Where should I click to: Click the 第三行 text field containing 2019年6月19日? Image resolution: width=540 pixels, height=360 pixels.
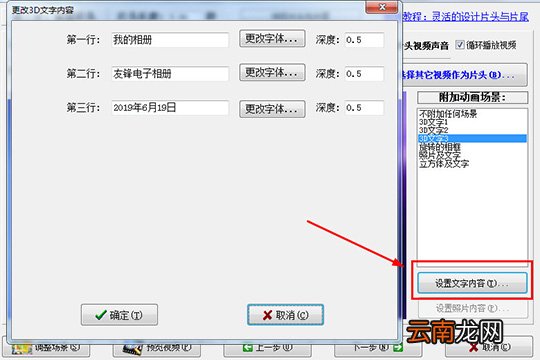click(x=170, y=108)
